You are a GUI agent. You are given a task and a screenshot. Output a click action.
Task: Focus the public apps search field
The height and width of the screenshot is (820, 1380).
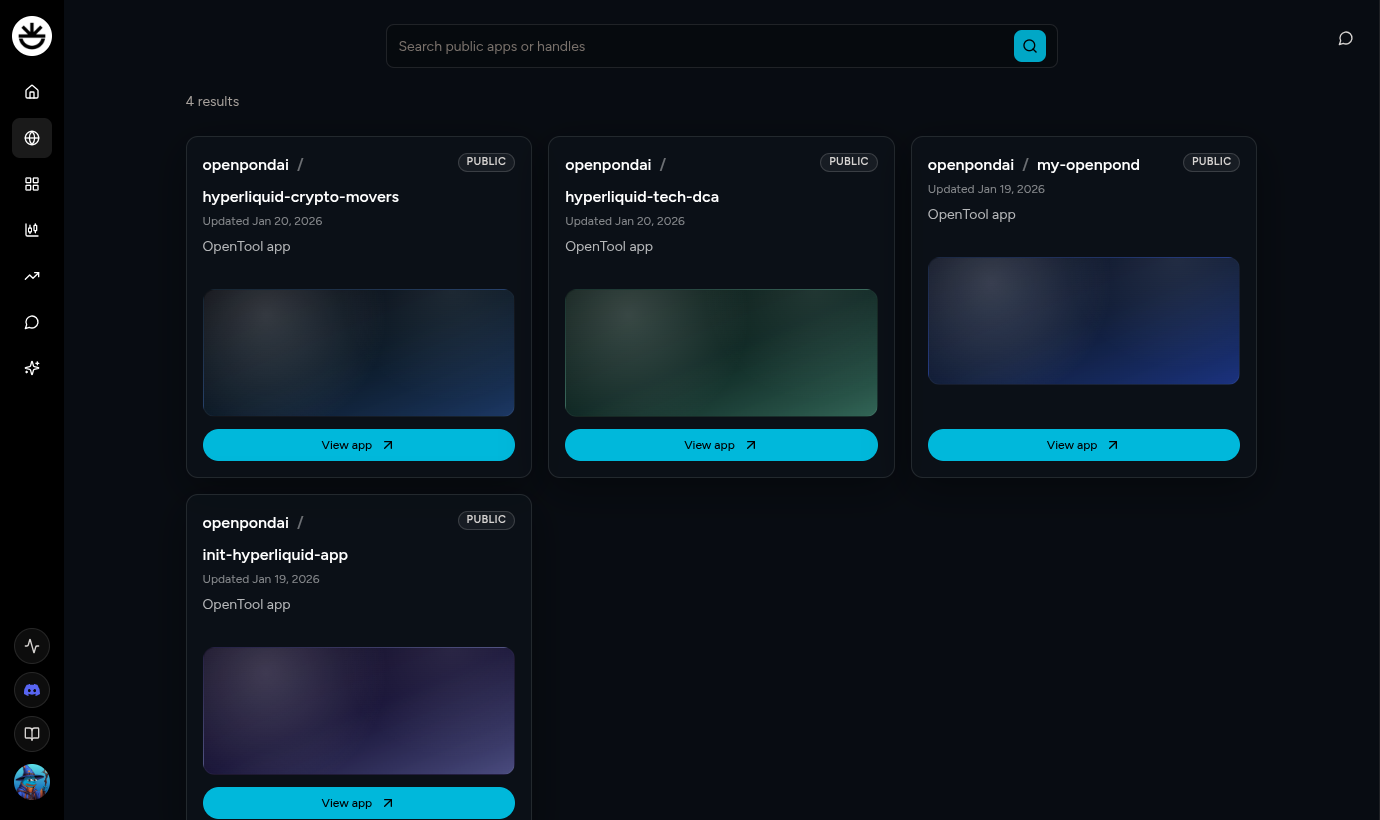[x=700, y=46]
